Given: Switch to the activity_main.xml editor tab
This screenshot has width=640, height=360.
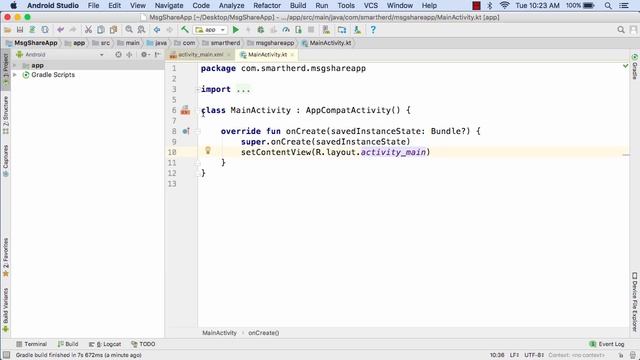Looking at the screenshot, I should click(200, 55).
